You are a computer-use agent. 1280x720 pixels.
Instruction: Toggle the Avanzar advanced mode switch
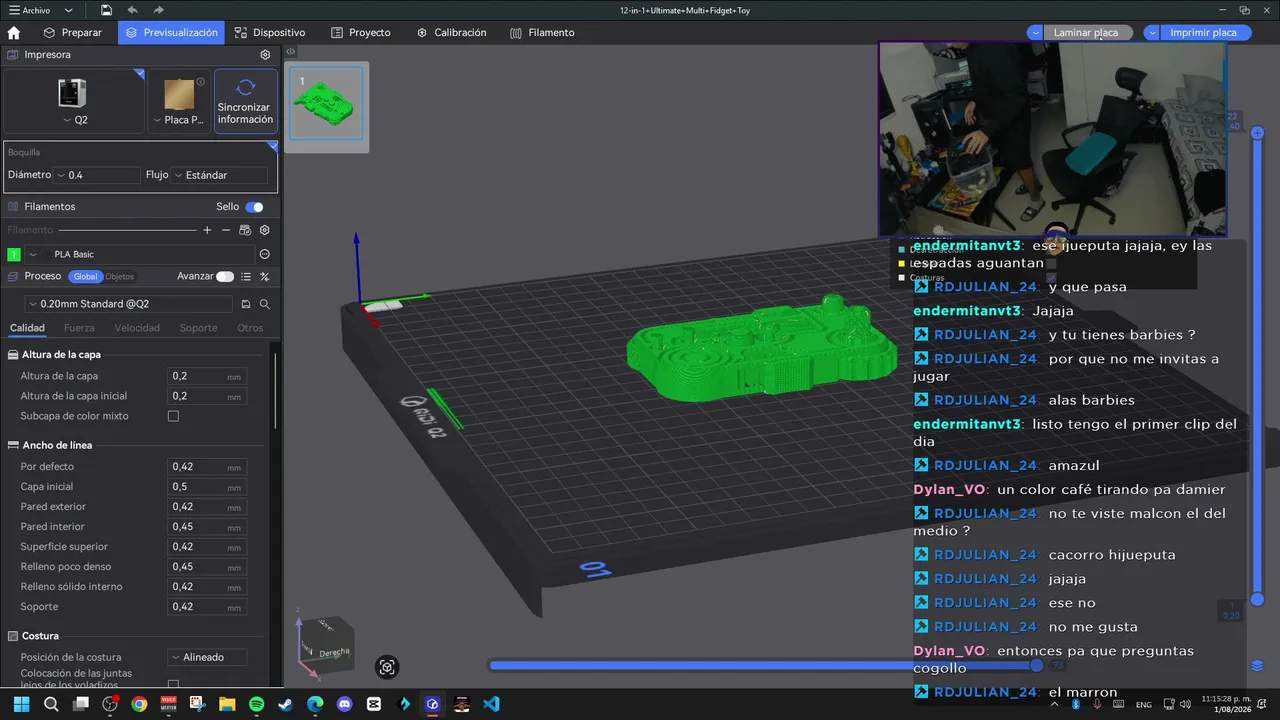(x=225, y=276)
